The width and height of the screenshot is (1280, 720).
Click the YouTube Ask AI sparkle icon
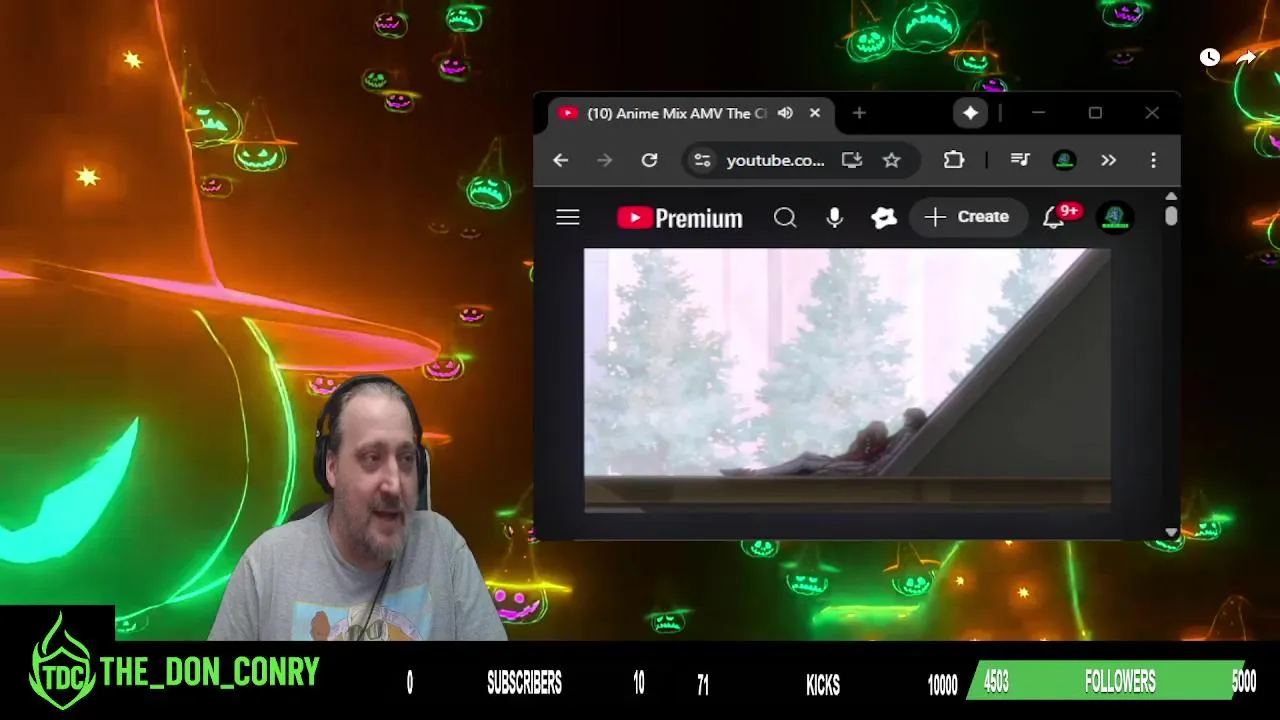[x=884, y=217]
